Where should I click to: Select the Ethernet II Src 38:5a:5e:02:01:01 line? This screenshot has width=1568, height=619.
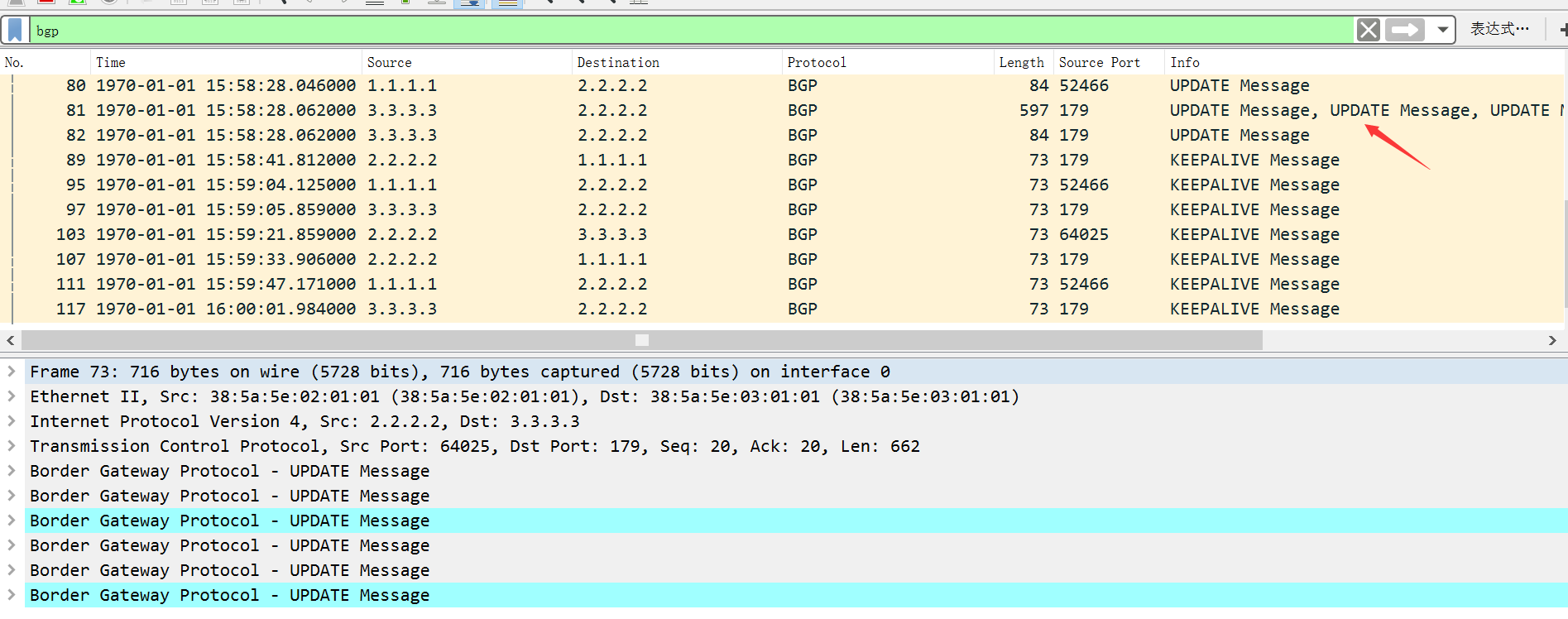[796, 396]
